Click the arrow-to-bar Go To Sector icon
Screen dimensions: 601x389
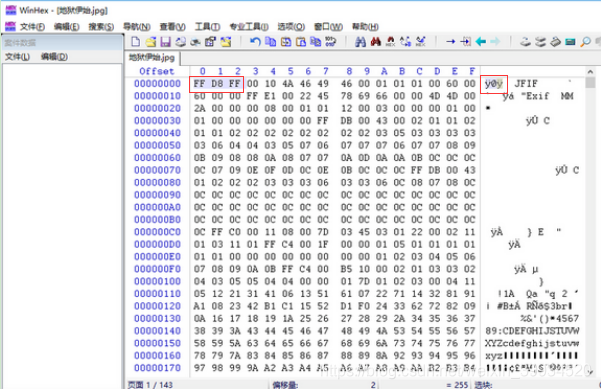coord(466,41)
